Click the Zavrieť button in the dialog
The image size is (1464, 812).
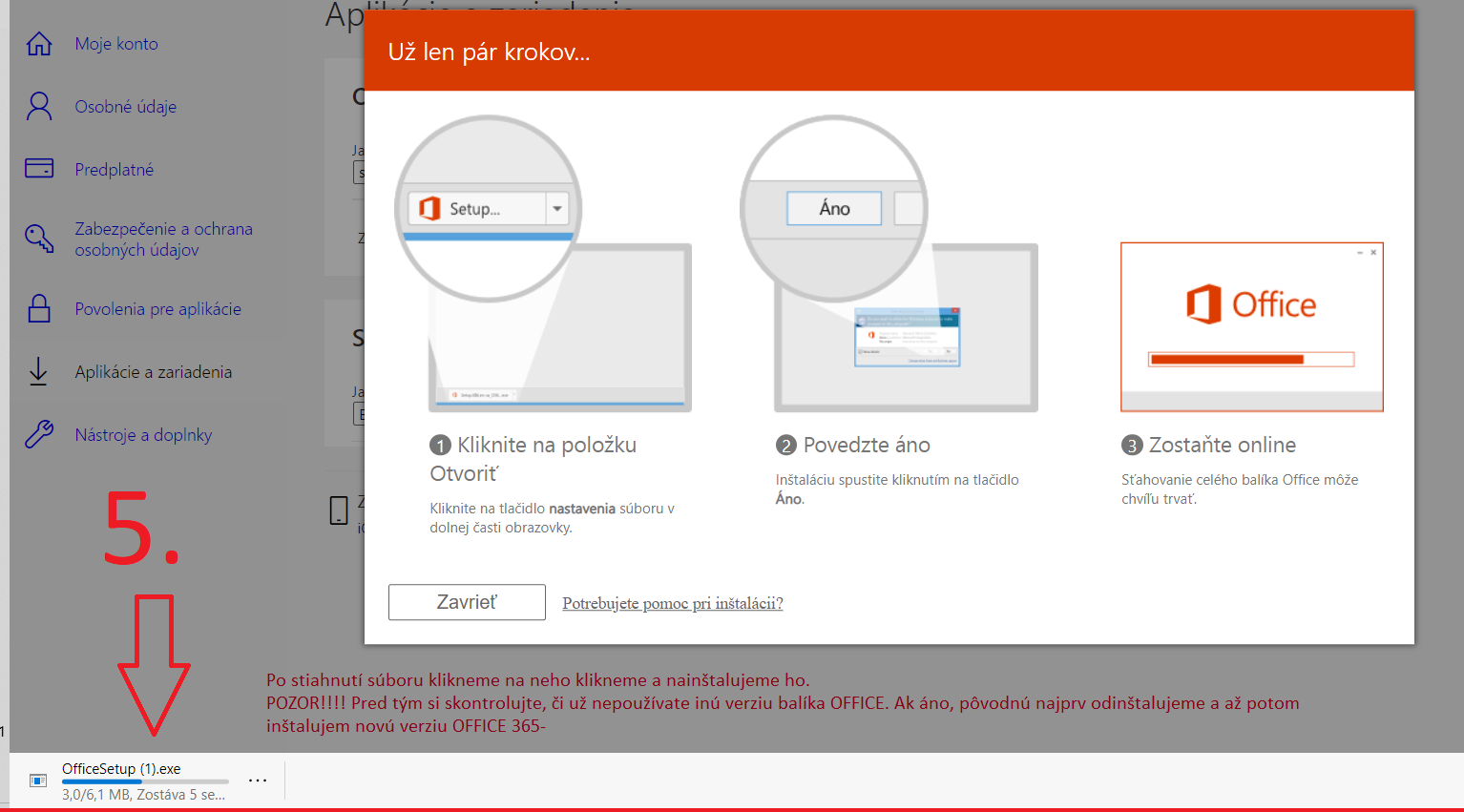pos(467,602)
